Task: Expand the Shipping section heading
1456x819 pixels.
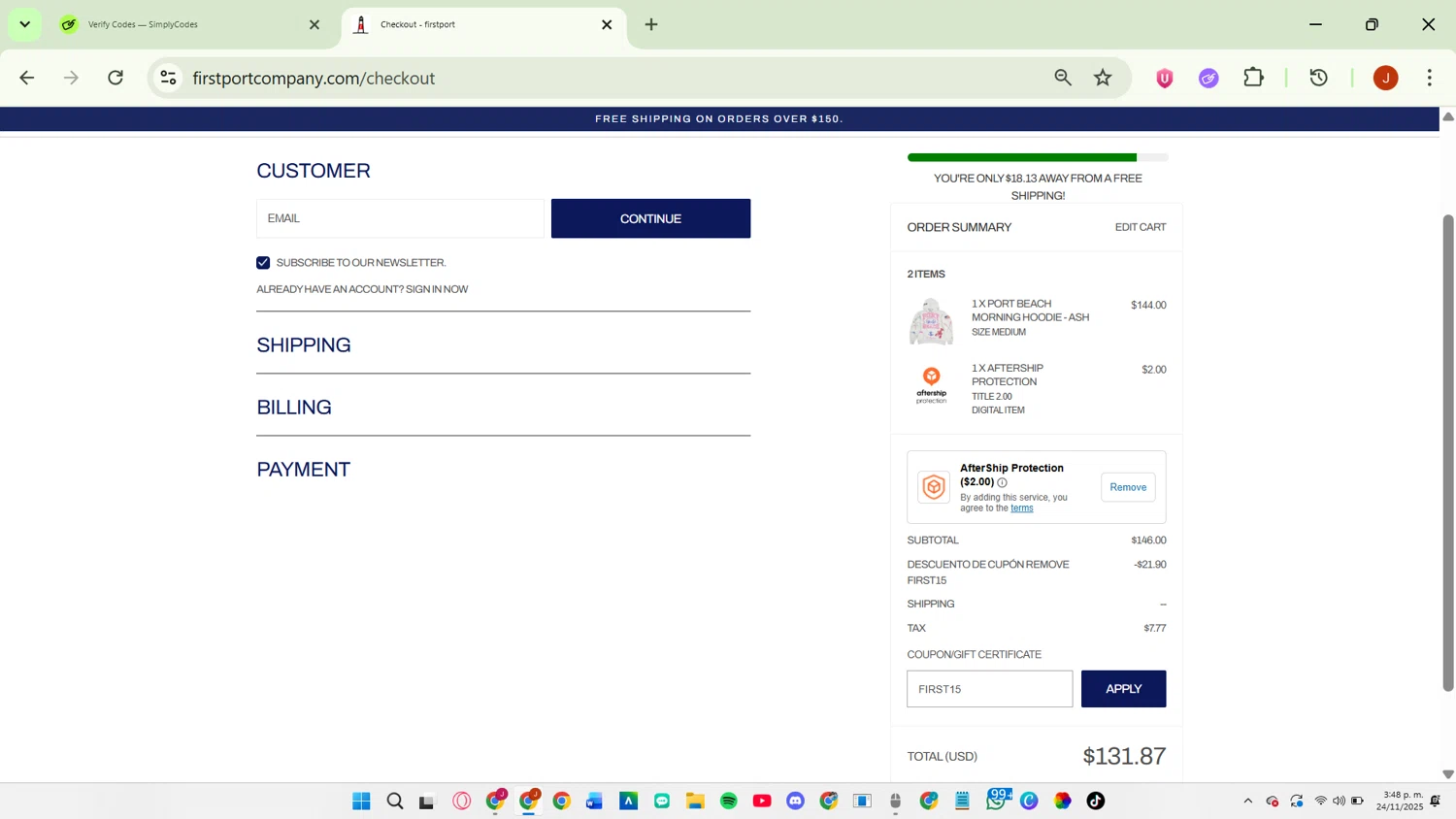Action: point(304,345)
